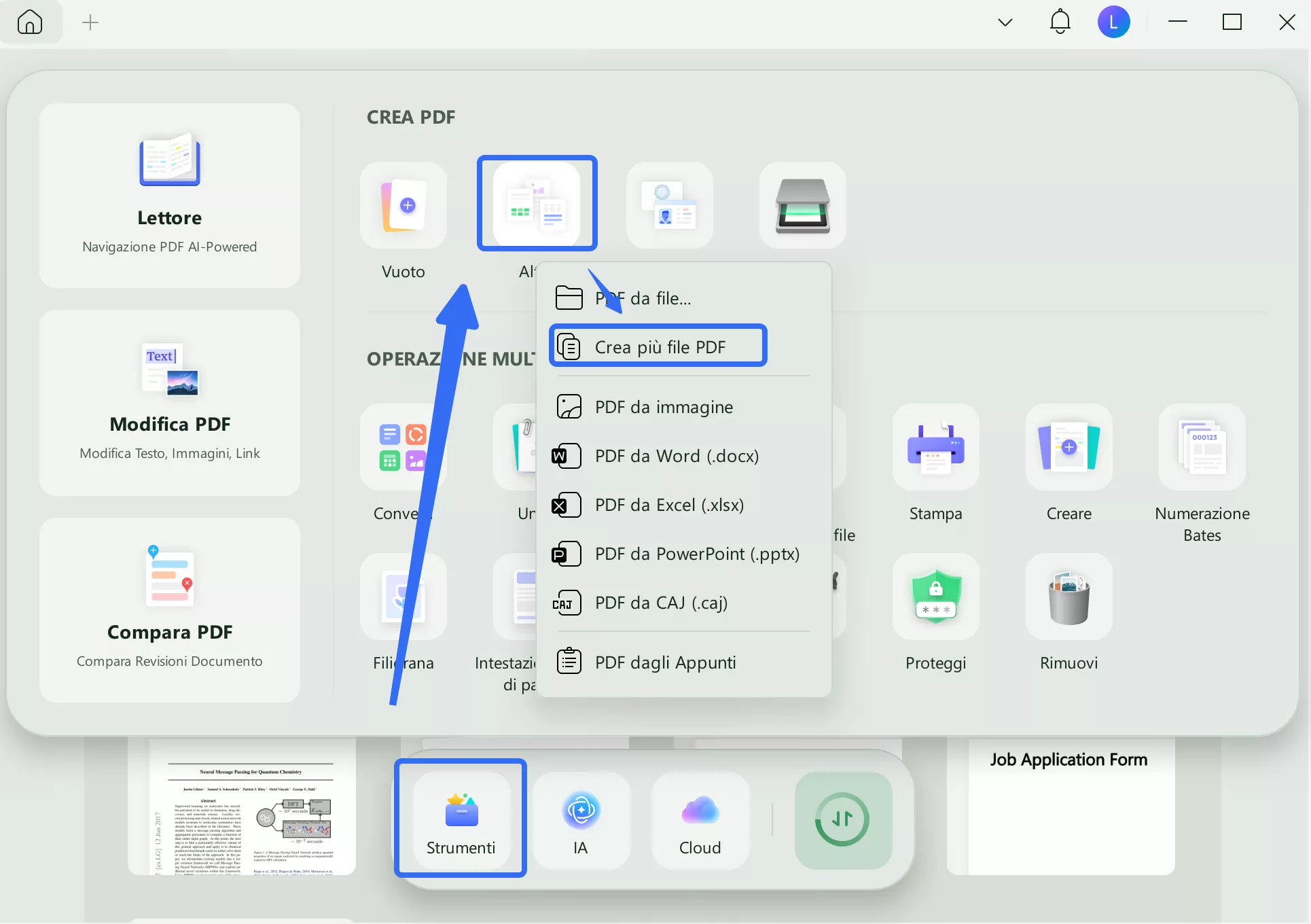Viewport: 1311px width, 924px height.
Task: Open the Cloud storage button
Action: pyautogui.click(x=700, y=820)
